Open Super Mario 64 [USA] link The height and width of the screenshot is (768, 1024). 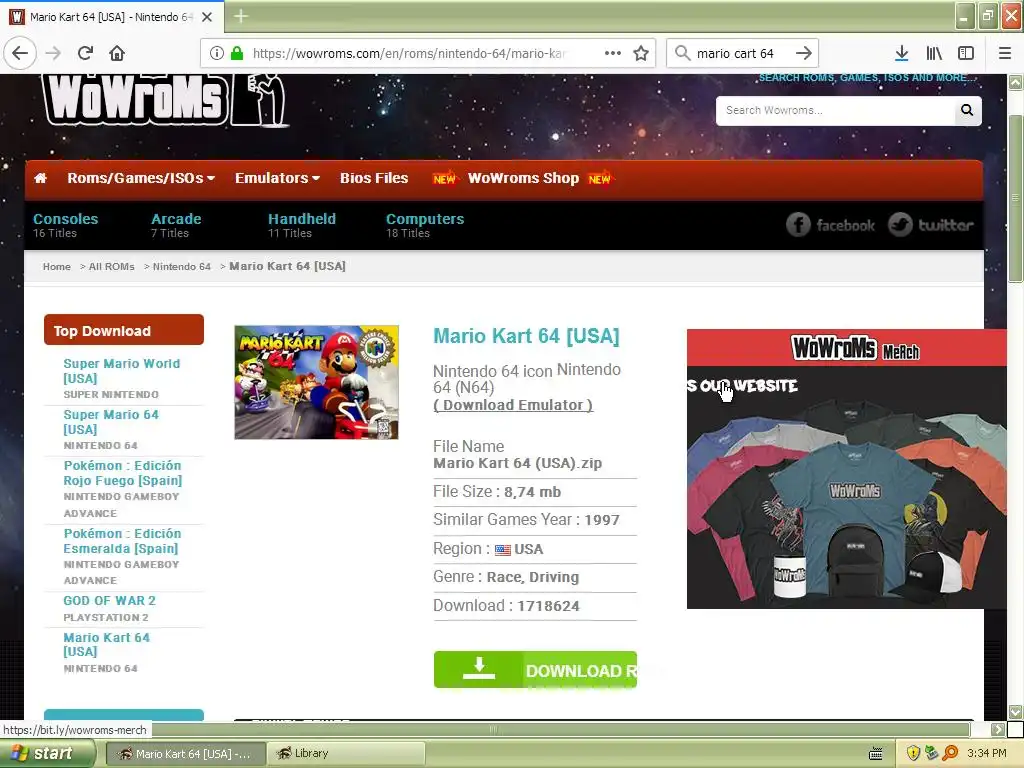[x=111, y=422]
